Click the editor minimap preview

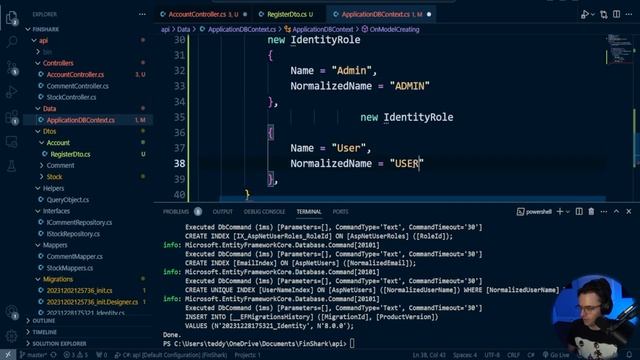[x=620, y=49]
